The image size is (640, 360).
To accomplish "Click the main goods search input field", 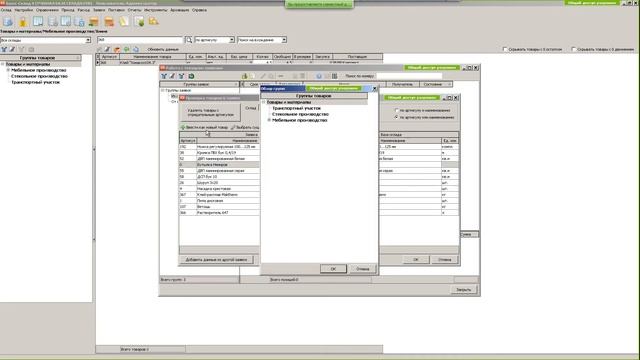I will coord(140,40).
